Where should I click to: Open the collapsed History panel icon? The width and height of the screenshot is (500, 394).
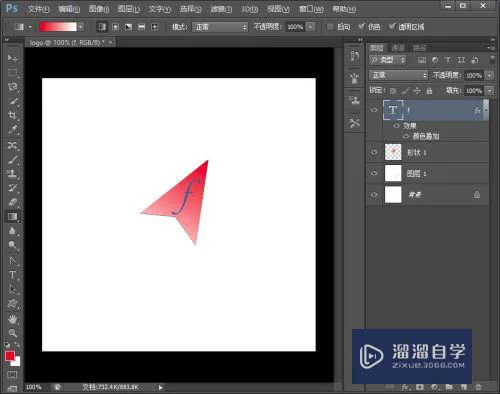(355, 56)
